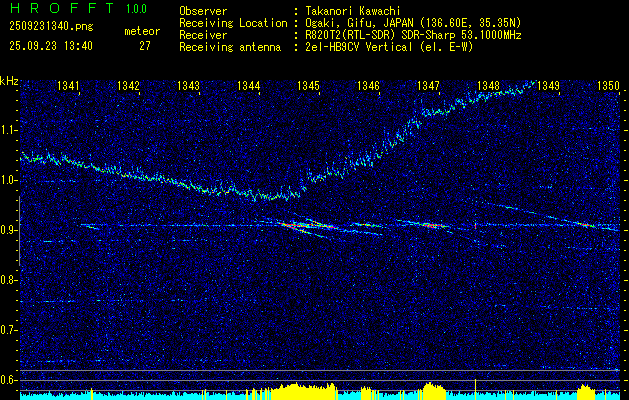Click the kHz axis label
The height and width of the screenshot is (400, 629).
coord(9,81)
